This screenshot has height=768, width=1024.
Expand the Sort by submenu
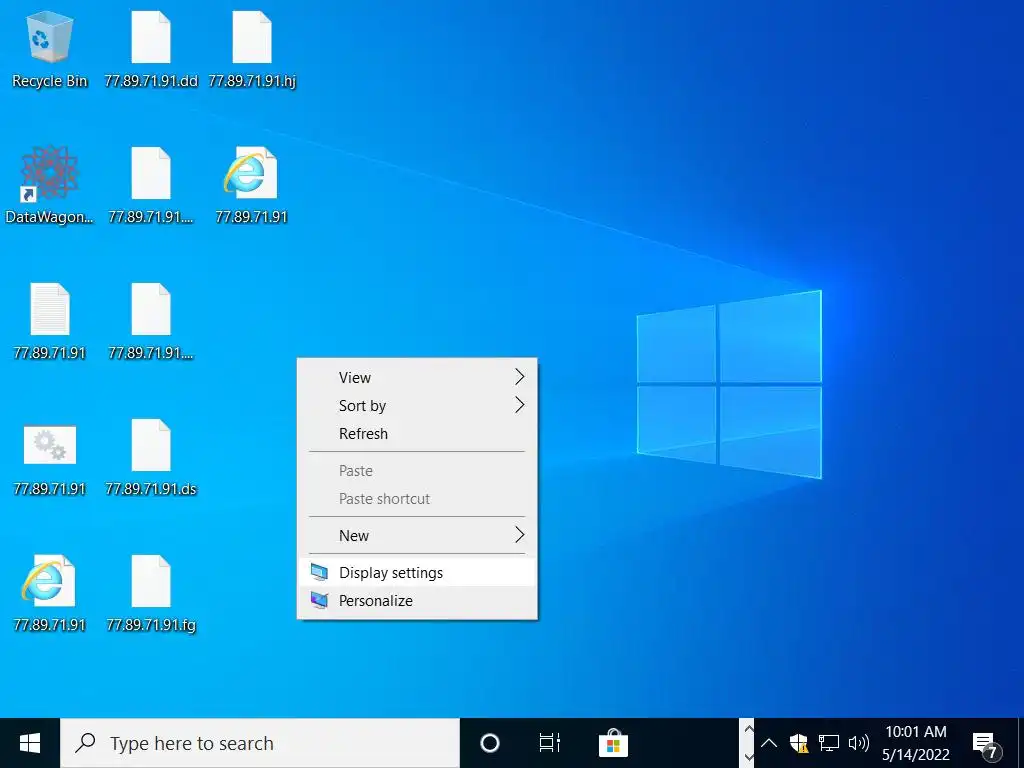(417, 406)
